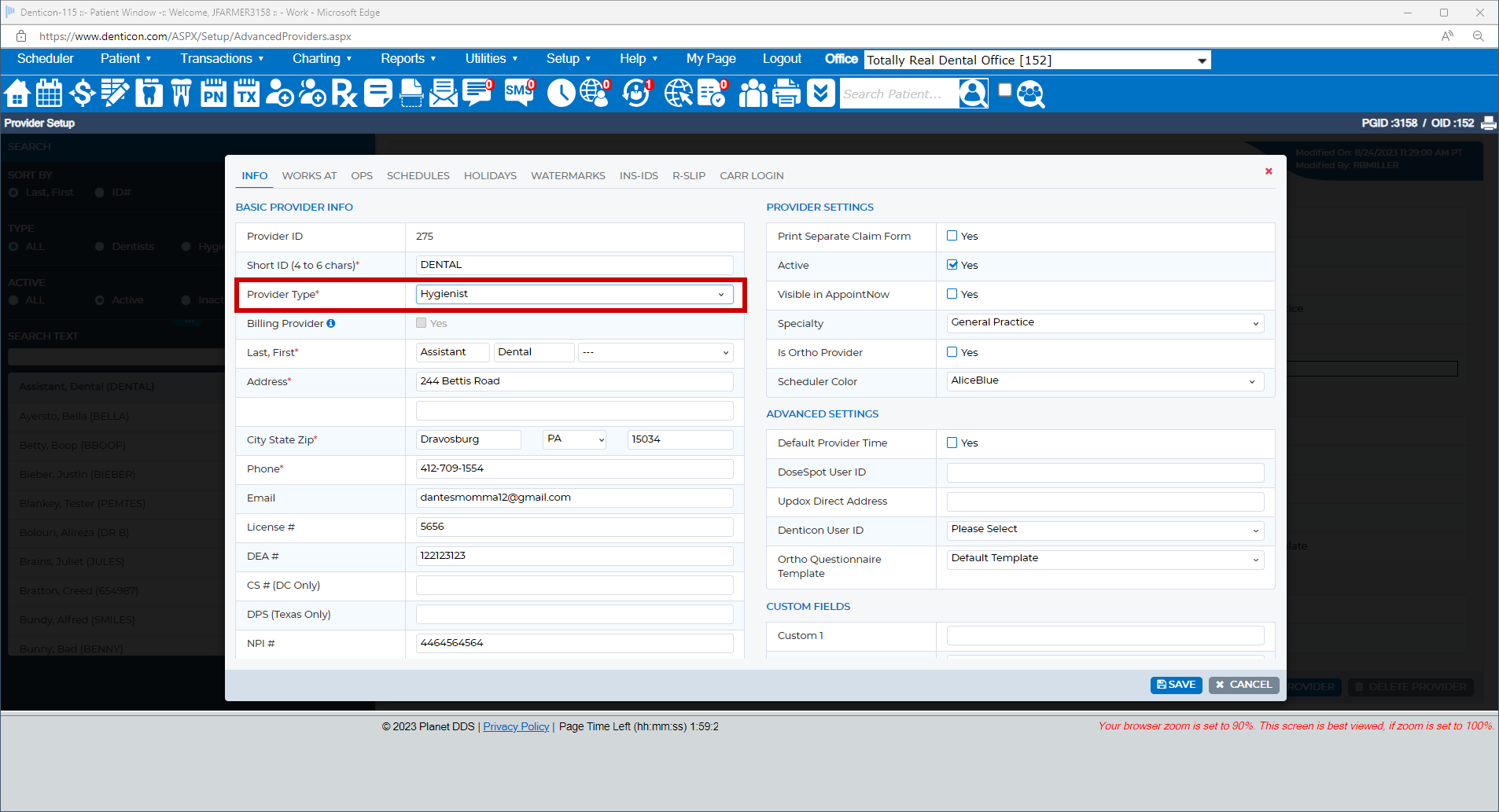This screenshot has height=812, width=1499.
Task: Open the globe with person icon
Action: [x=595, y=94]
